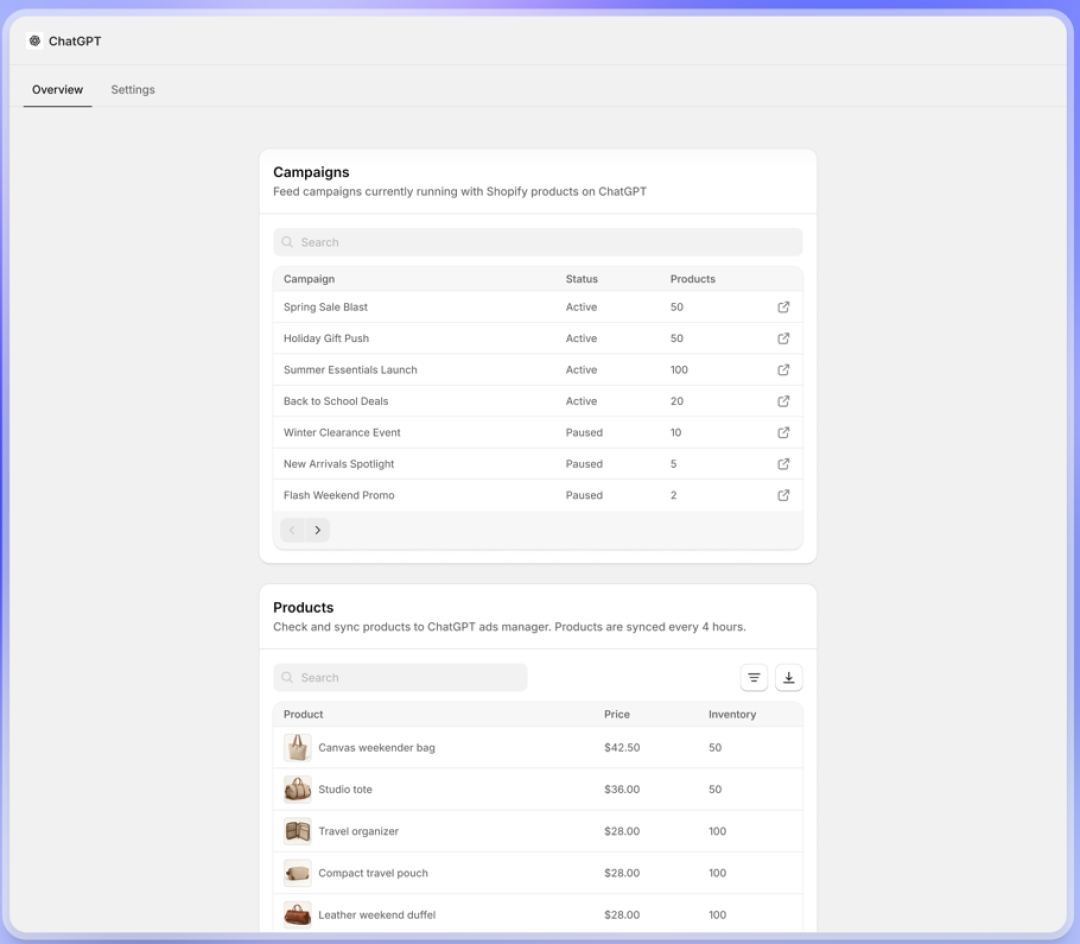Click the Travel organizer thumbnail
The image size is (1080, 944).
298,831
